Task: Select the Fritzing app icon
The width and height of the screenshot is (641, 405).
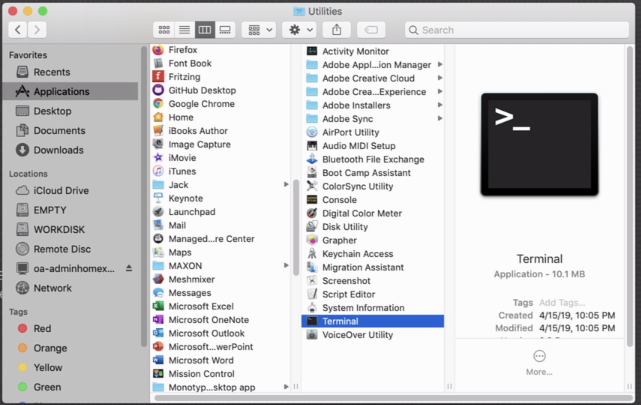Action: pyautogui.click(x=158, y=76)
